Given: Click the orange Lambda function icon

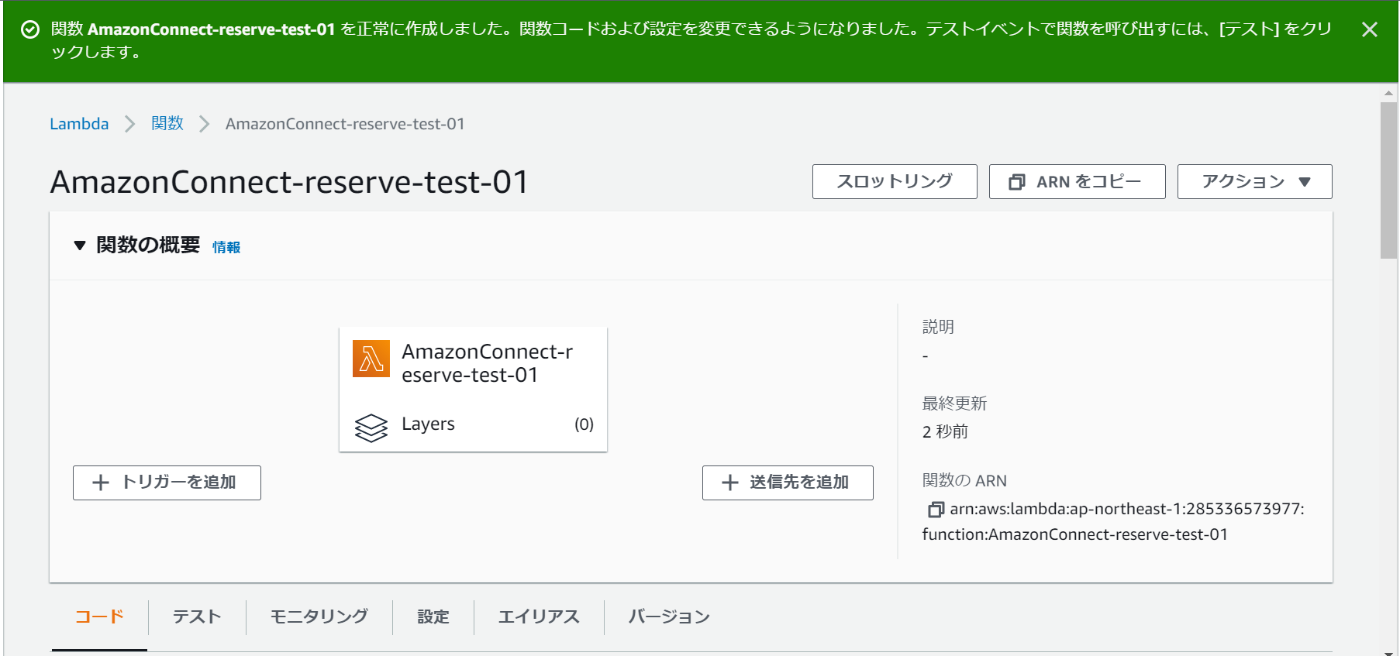Looking at the screenshot, I should (371, 359).
